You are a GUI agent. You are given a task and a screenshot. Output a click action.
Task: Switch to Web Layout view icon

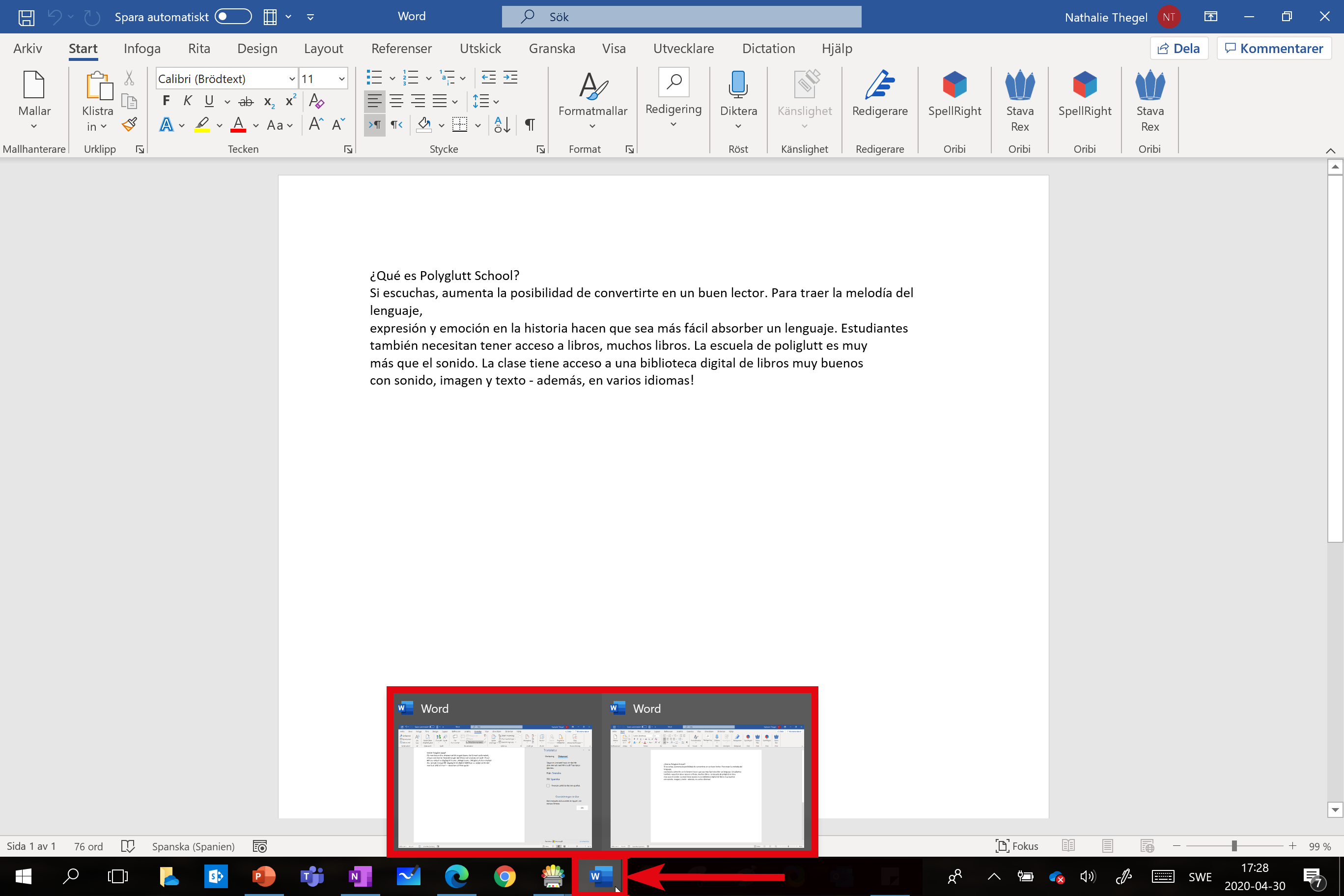coord(1147,846)
